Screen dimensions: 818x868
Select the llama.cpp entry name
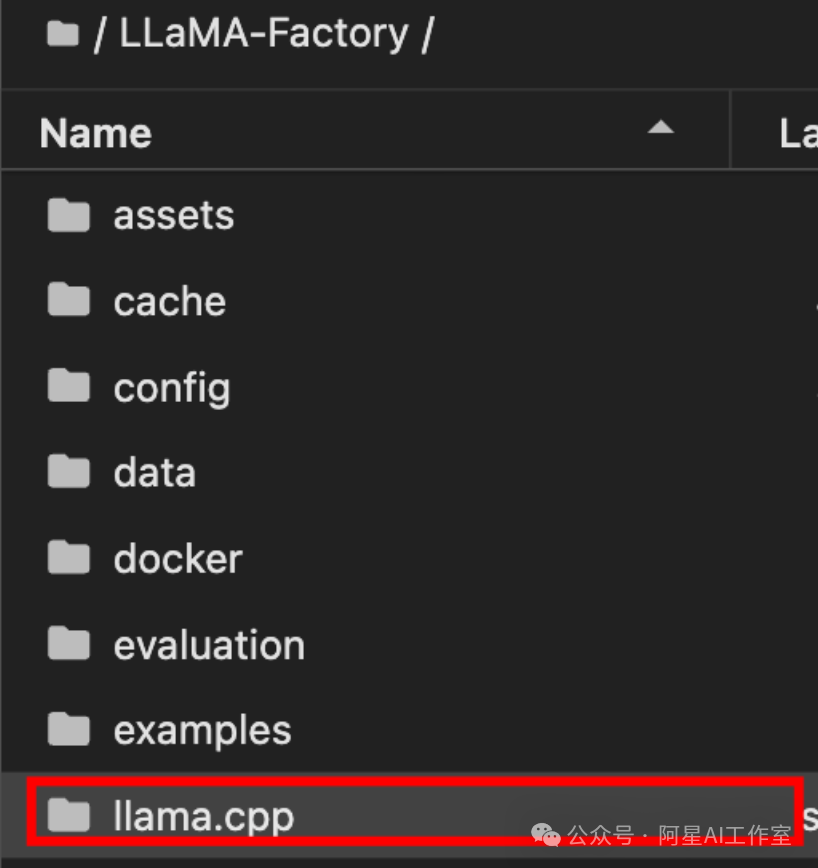[x=204, y=817]
